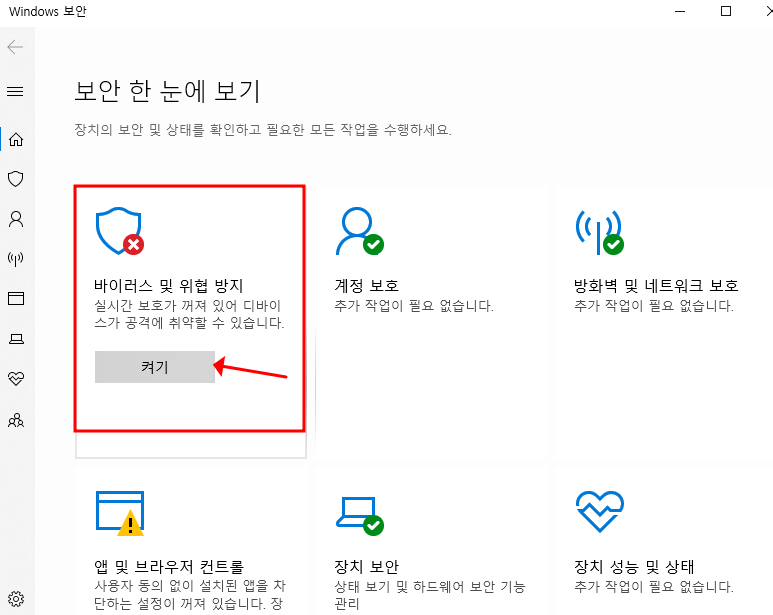Click the 보안 한 눈에 보기 title

[167, 91]
